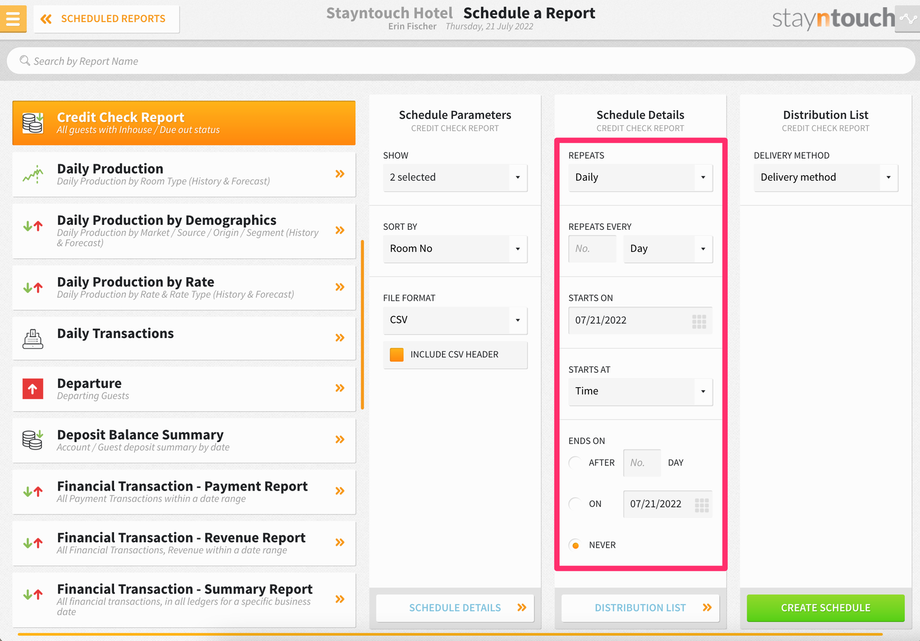The image size is (920, 641).
Task: Click chevron on Daily Transactions row
Action: (x=340, y=338)
